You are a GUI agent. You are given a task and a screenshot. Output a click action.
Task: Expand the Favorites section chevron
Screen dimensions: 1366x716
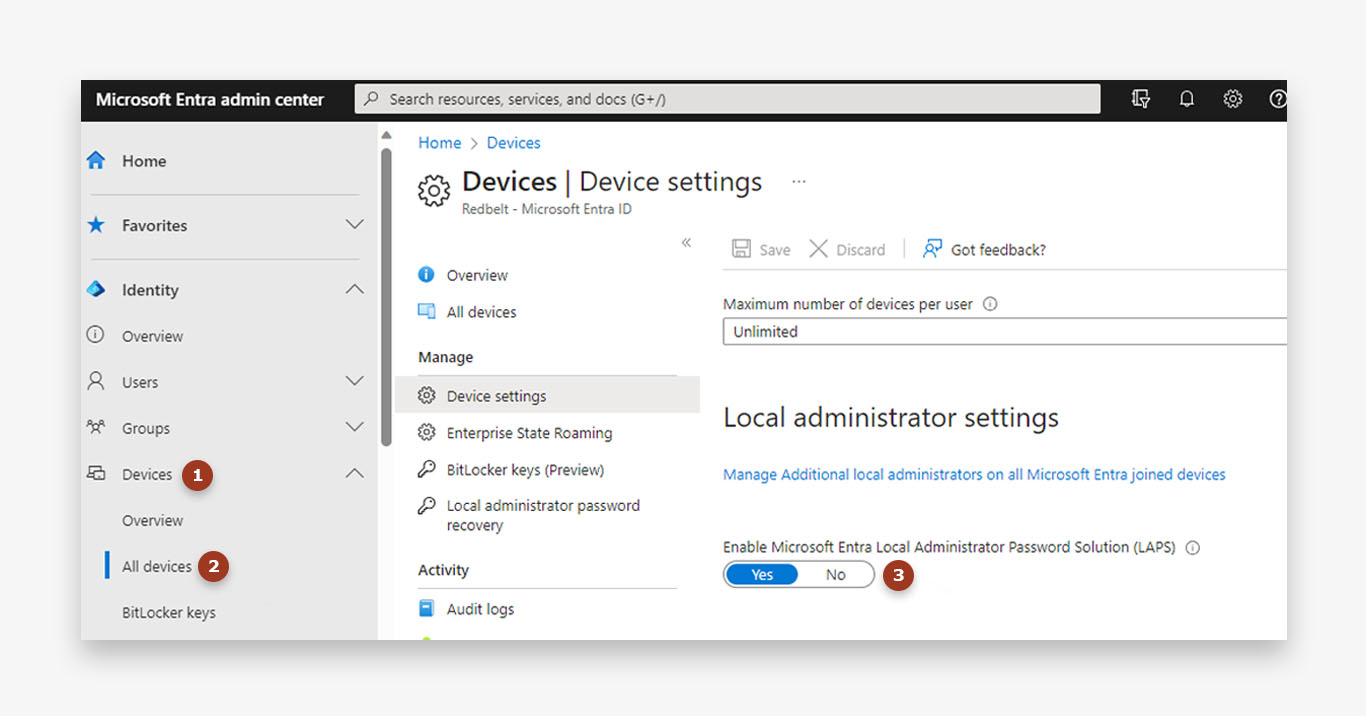(354, 225)
